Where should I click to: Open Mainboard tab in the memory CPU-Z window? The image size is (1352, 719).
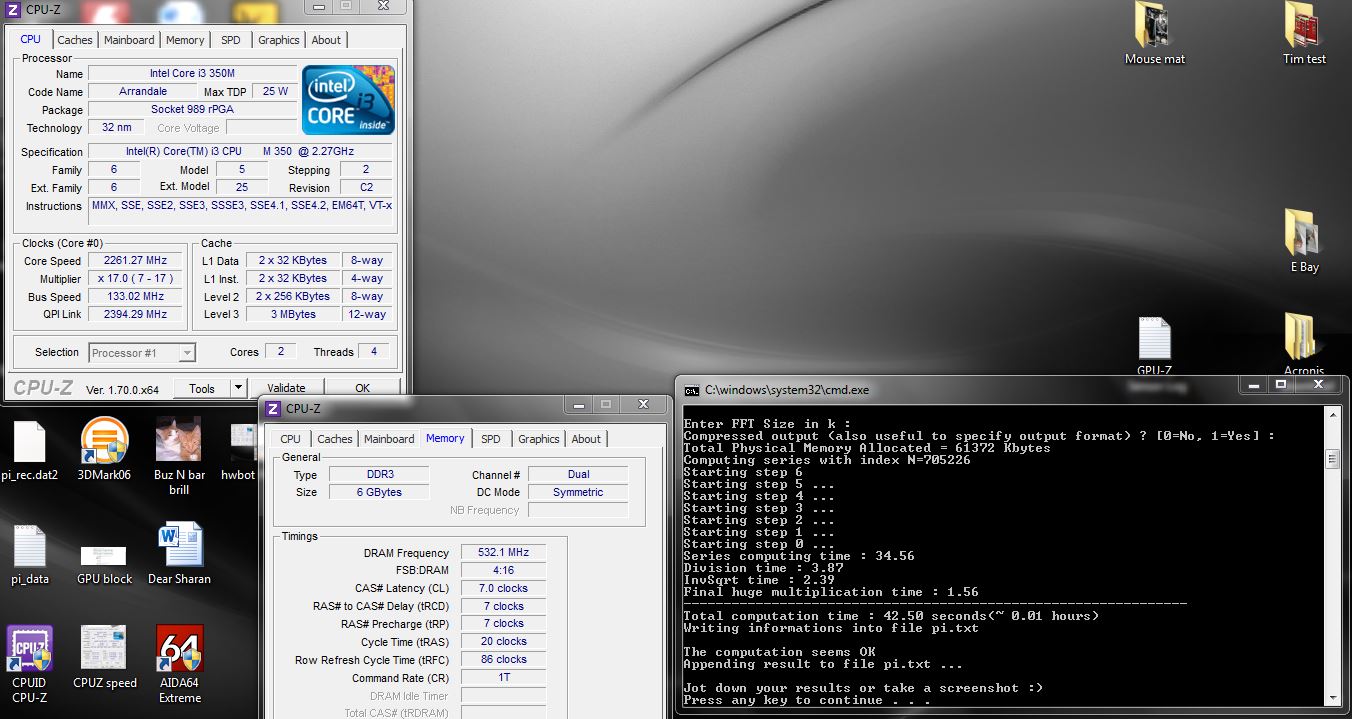(389, 439)
